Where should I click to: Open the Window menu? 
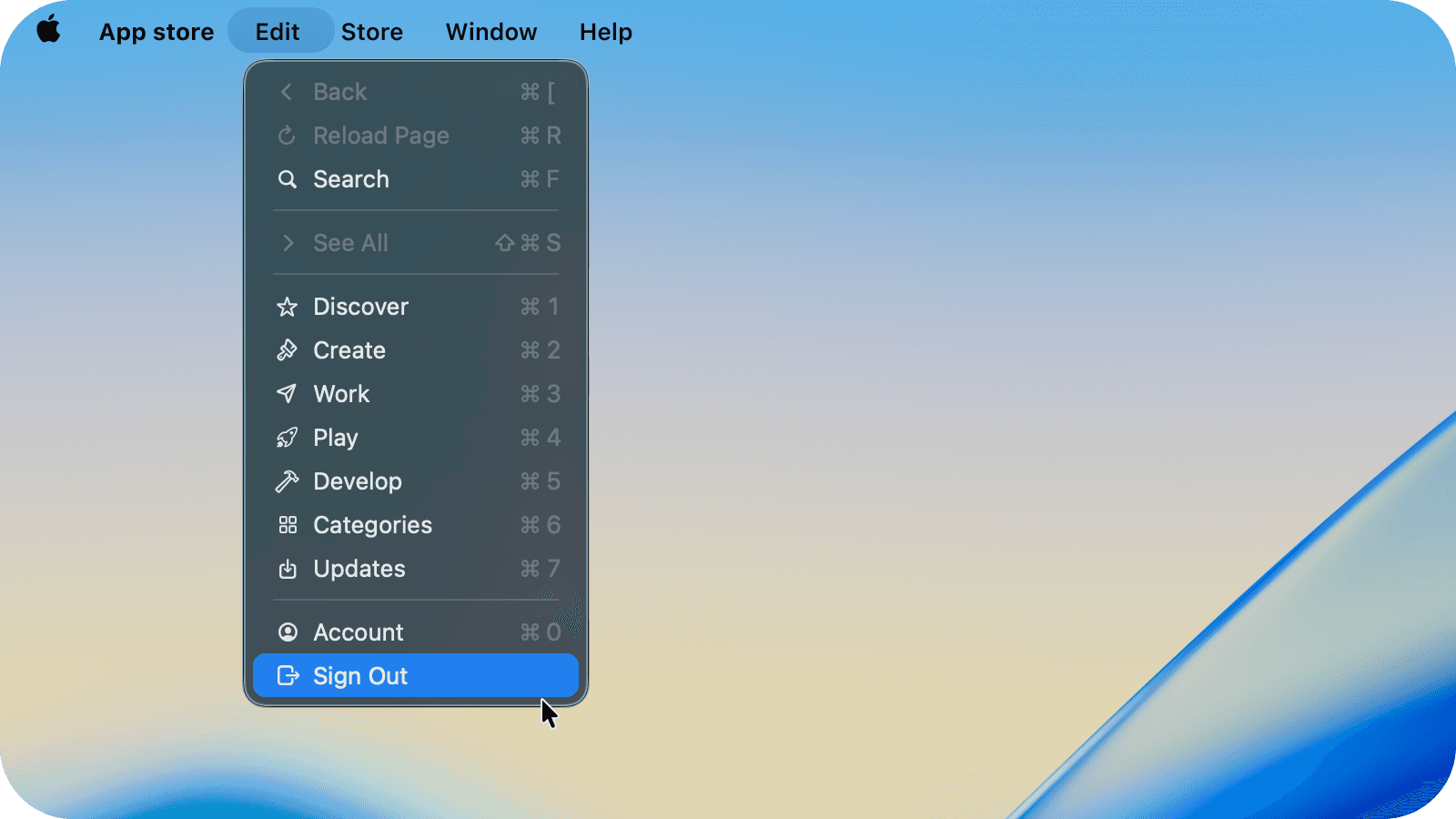point(491,32)
